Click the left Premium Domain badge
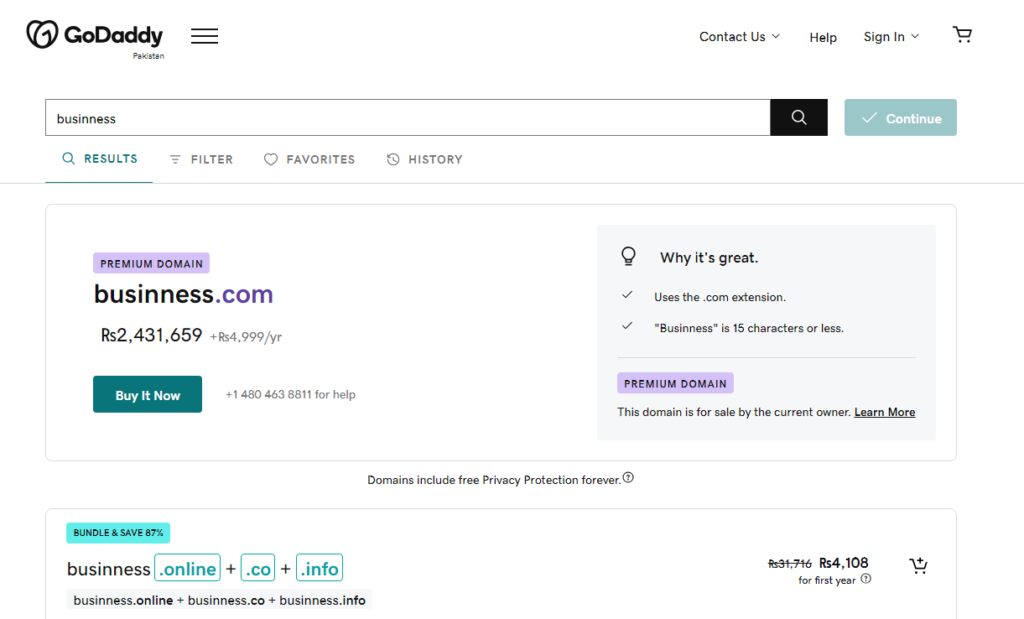 pos(152,263)
